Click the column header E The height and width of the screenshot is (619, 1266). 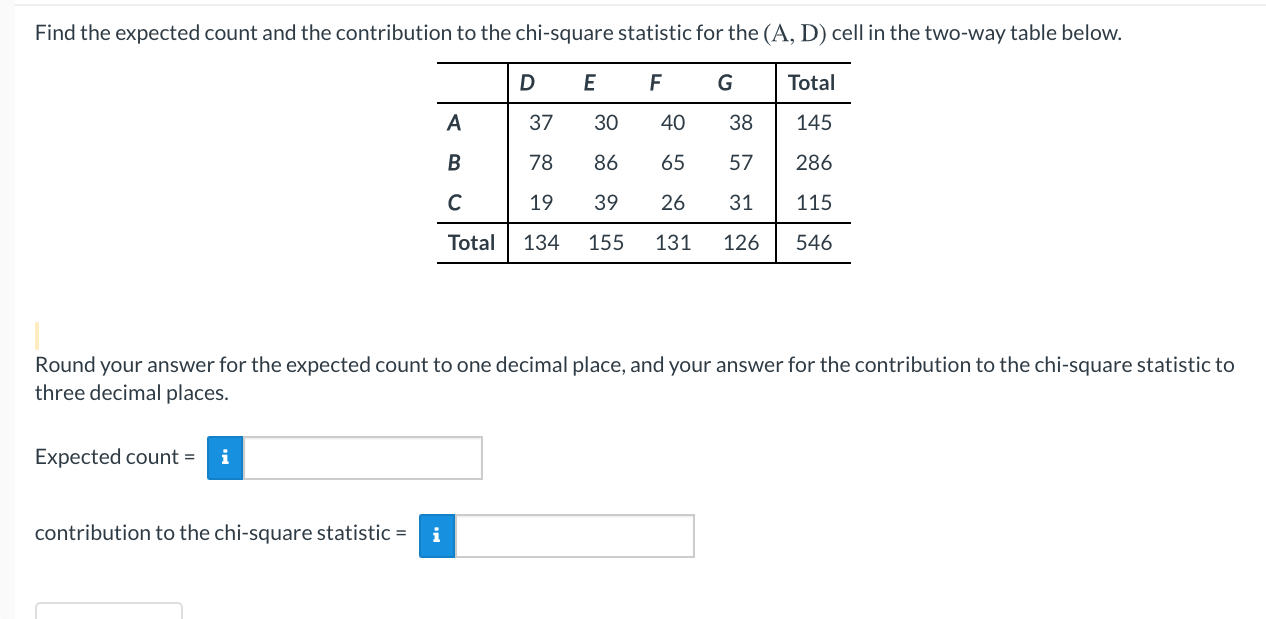[589, 82]
